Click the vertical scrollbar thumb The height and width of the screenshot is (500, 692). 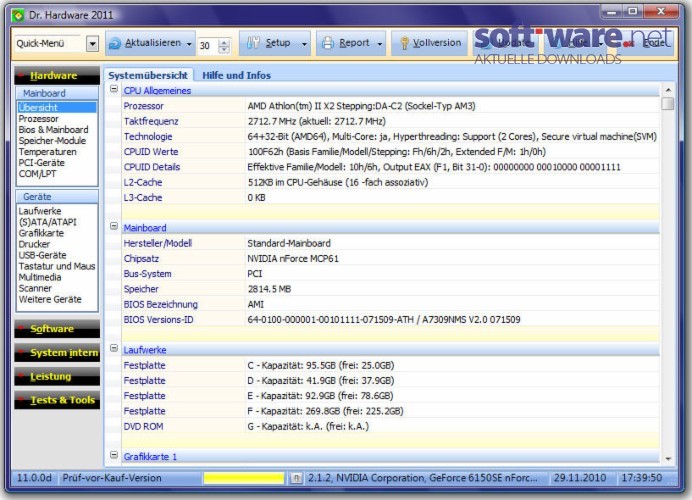pos(668,104)
